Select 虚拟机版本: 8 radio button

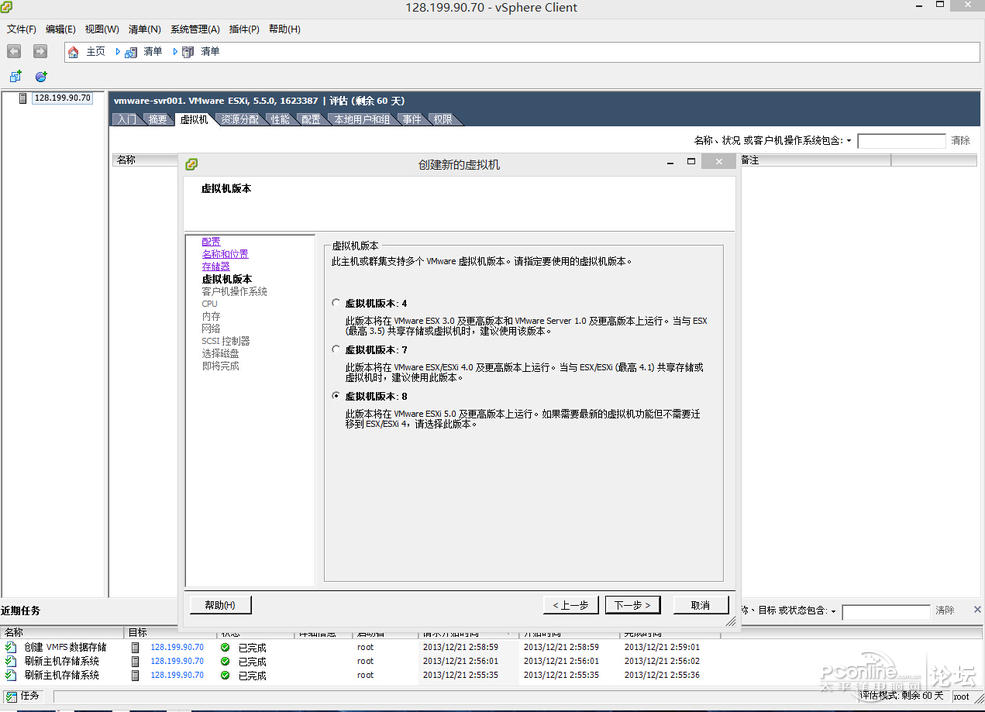336,396
